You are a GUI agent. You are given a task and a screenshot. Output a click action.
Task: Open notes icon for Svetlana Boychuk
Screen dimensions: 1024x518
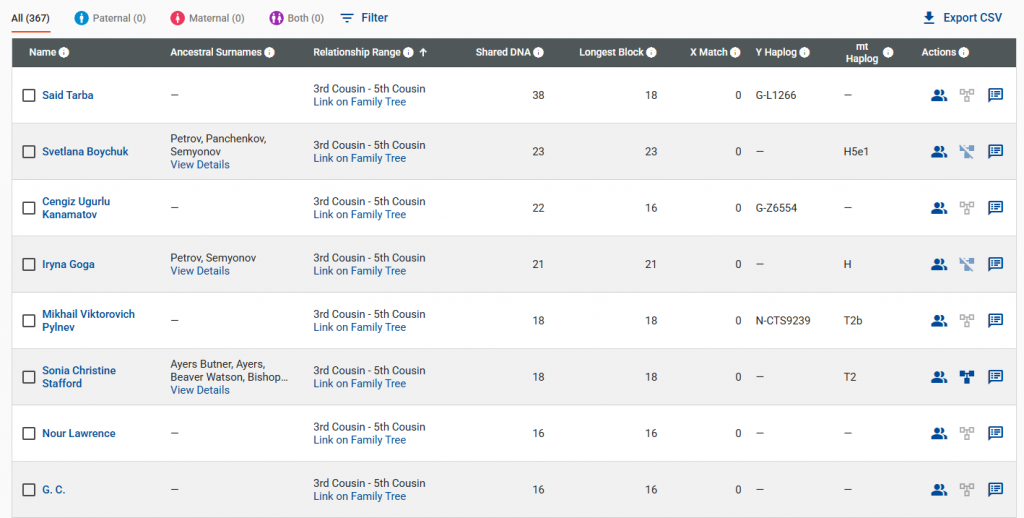tap(996, 152)
